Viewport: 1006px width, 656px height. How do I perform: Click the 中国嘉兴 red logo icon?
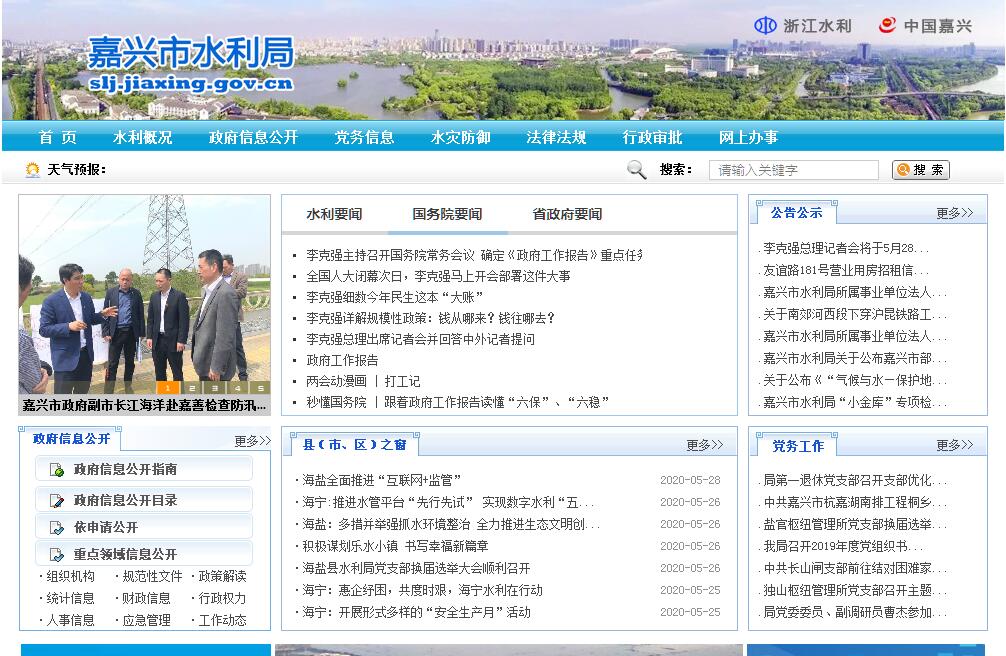point(887,26)
